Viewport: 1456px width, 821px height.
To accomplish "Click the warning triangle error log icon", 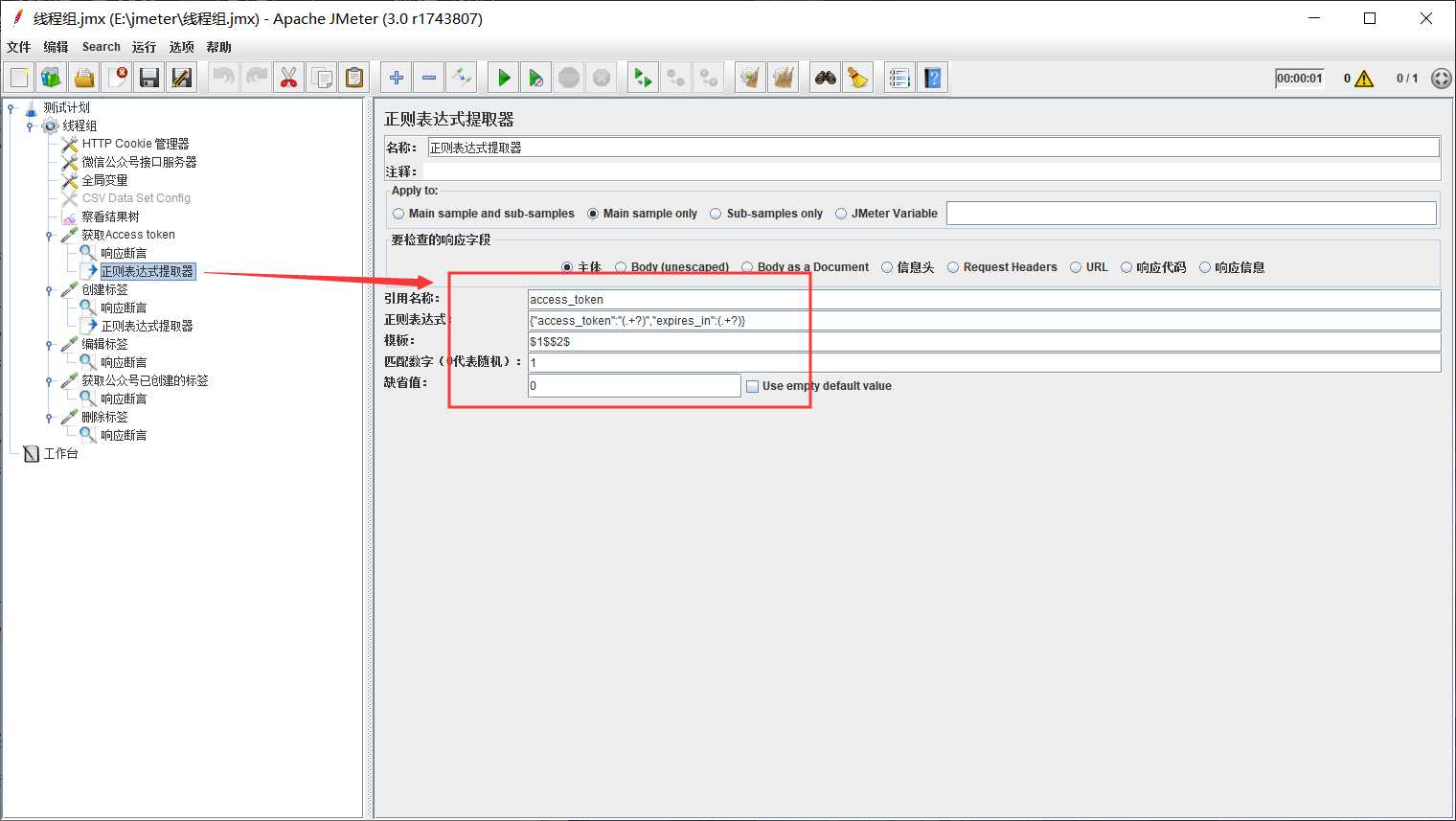I will click(x=1364, y=79).
